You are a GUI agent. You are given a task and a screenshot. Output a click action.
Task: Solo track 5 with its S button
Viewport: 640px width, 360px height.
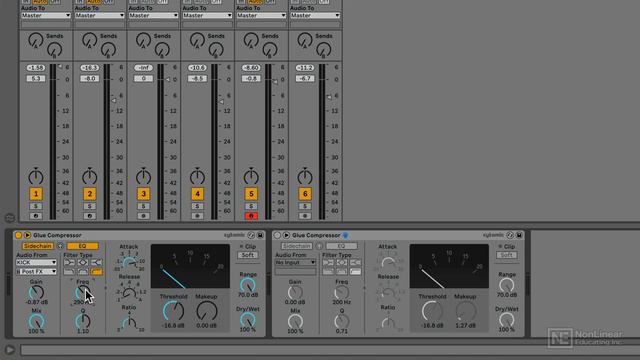coord(251,206)
